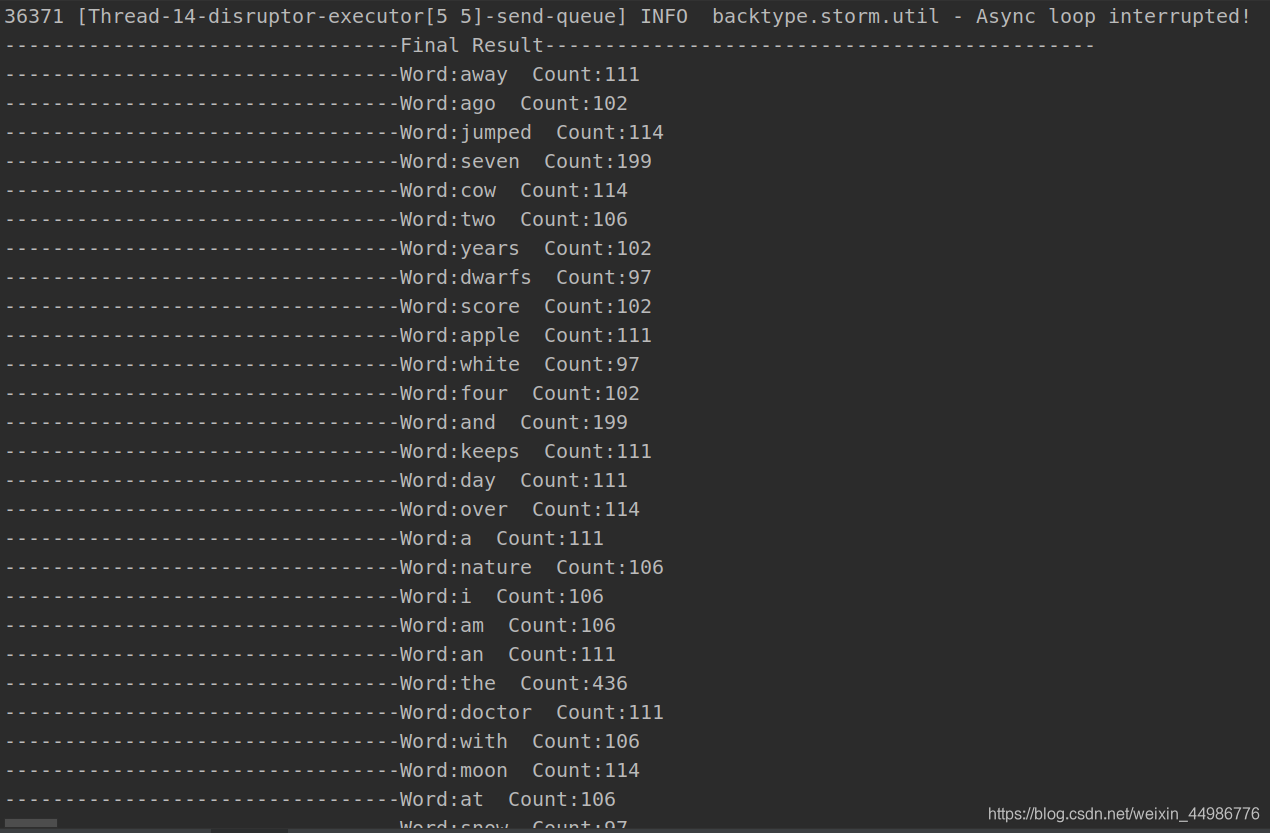Select the 'Final Result' header line
Viewport: 1270px width, 833px height.
coord(549,45)
